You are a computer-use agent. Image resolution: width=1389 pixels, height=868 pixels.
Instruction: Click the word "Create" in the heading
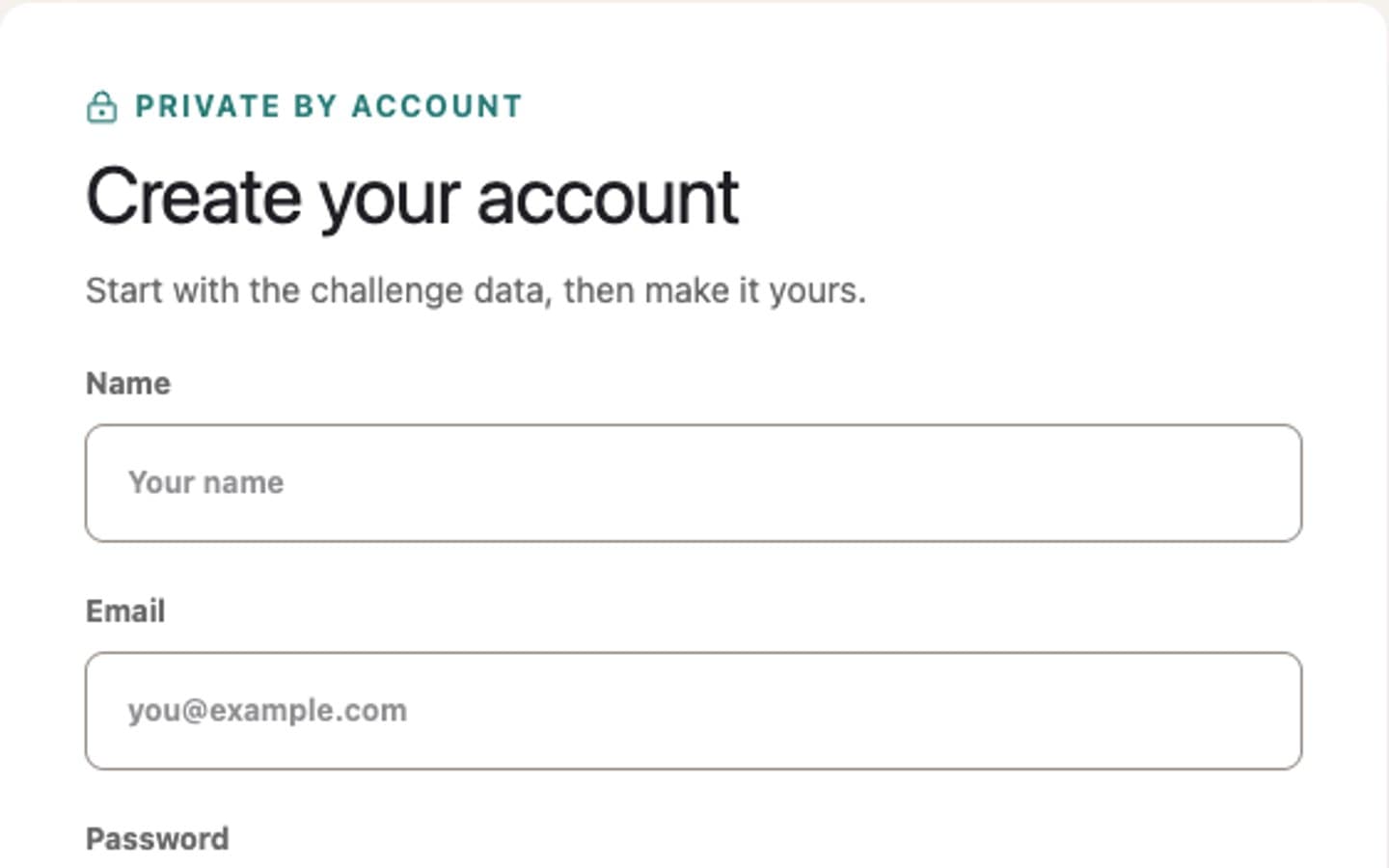[194, 196]
